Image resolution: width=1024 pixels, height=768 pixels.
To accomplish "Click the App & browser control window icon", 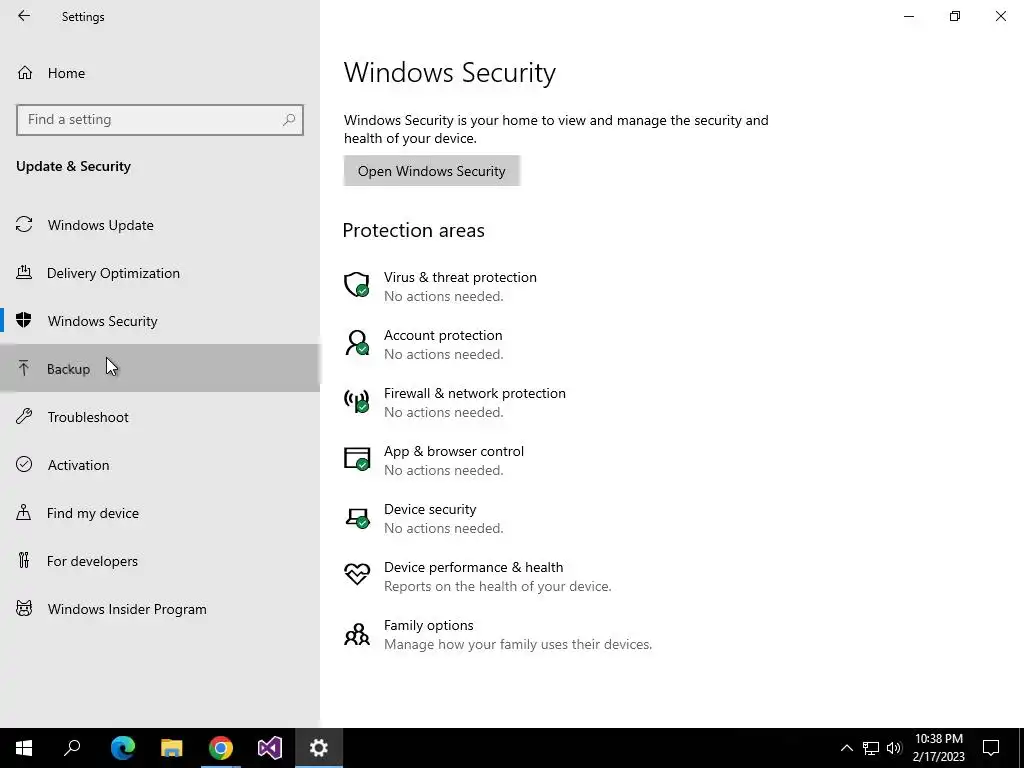I will click(x=357, y=459).
